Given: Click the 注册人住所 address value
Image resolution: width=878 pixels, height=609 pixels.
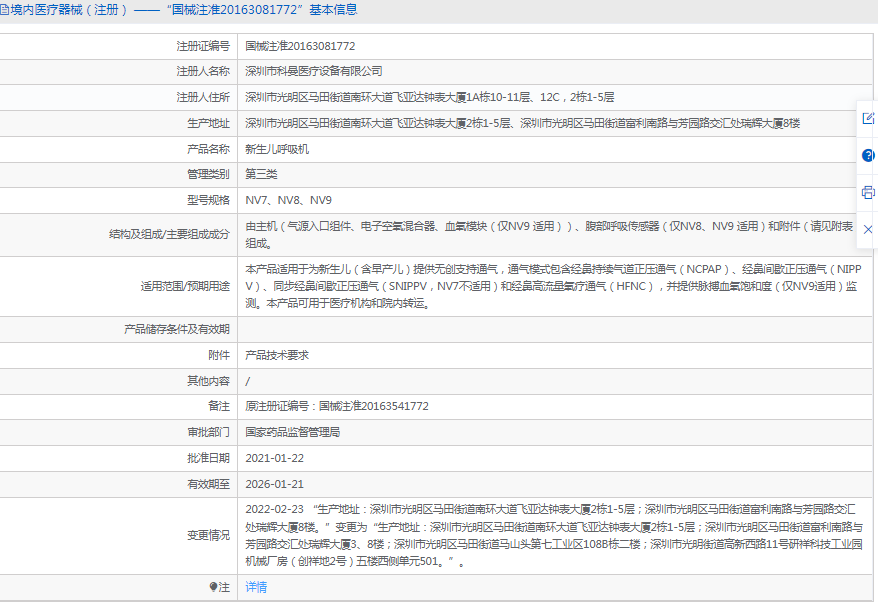Looking at the screenshot, I should [429, 97].
